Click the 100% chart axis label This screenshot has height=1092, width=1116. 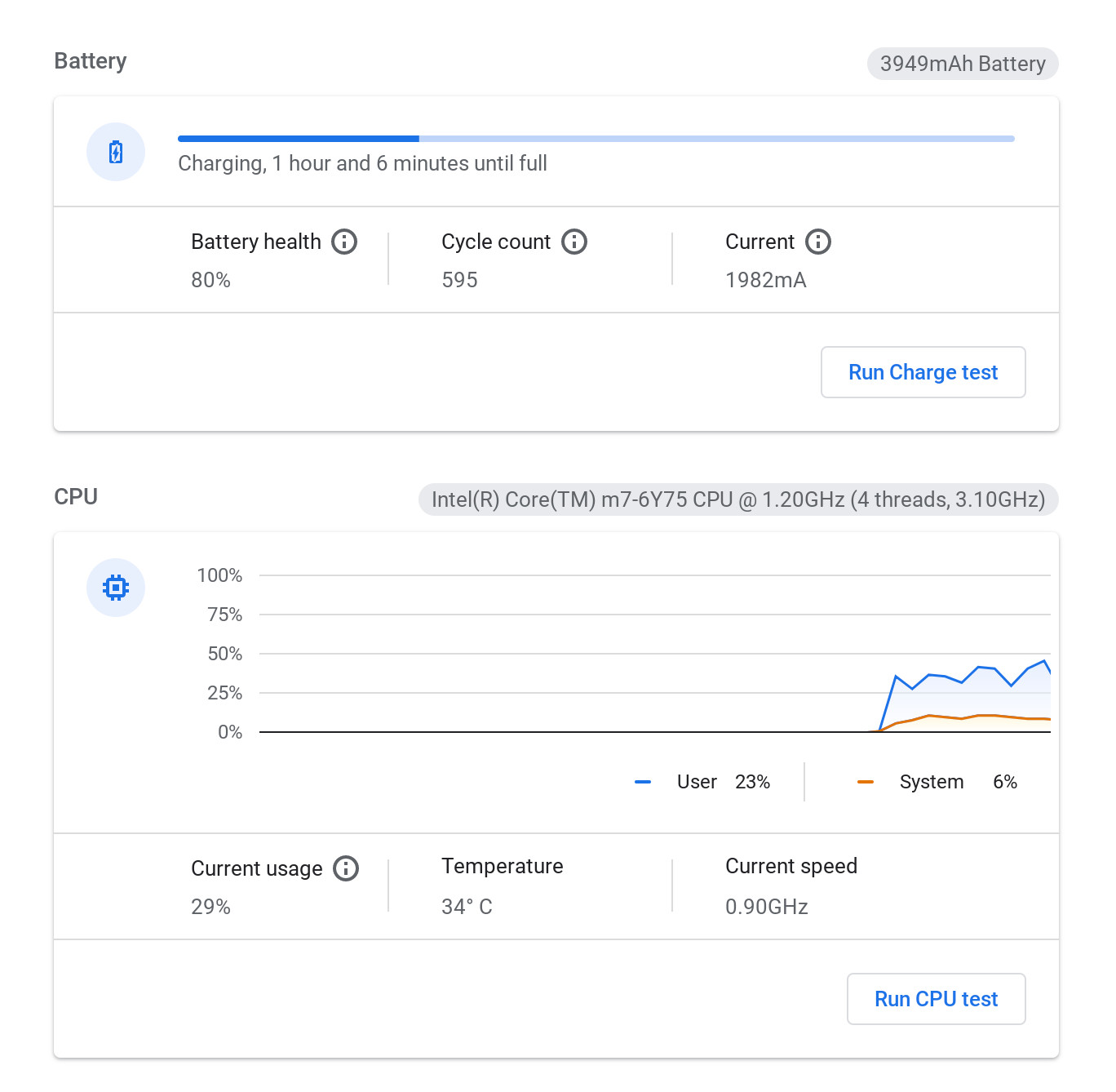[x=219, y=575]
